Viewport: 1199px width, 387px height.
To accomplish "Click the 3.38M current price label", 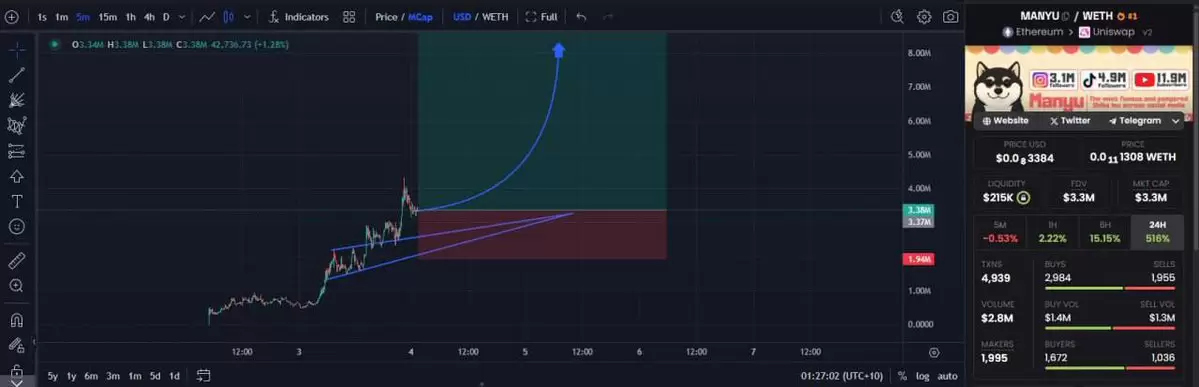I will 918,210.
